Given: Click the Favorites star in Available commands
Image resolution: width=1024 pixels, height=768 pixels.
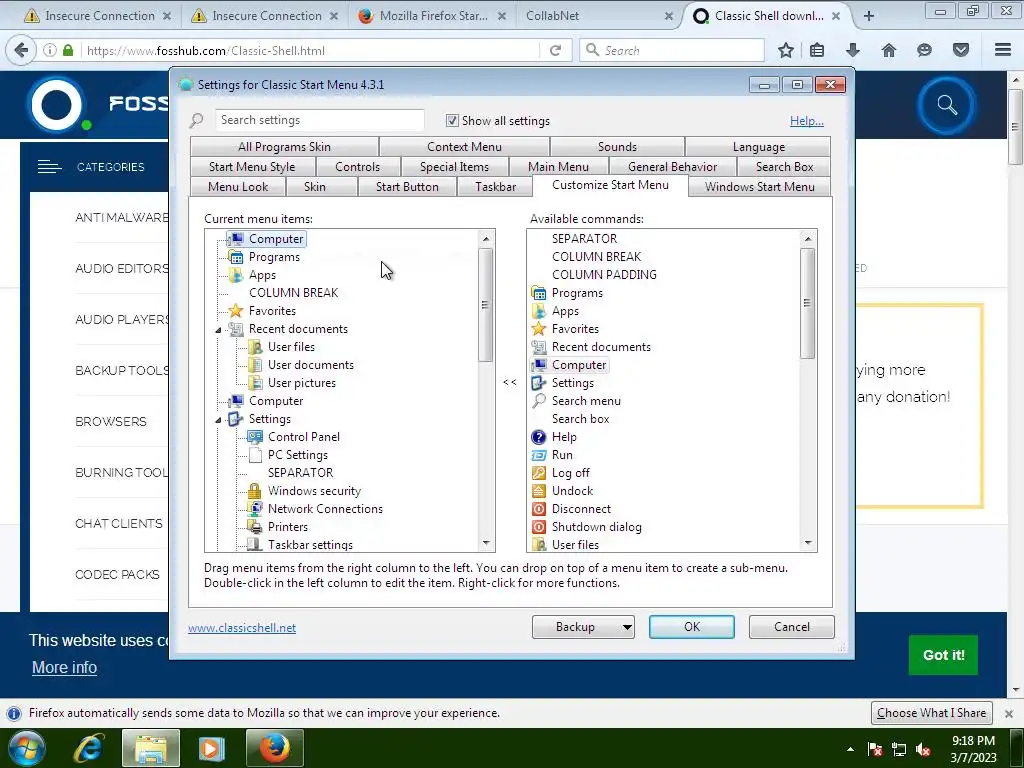Looking at the screenshot, I should point(539,329).
